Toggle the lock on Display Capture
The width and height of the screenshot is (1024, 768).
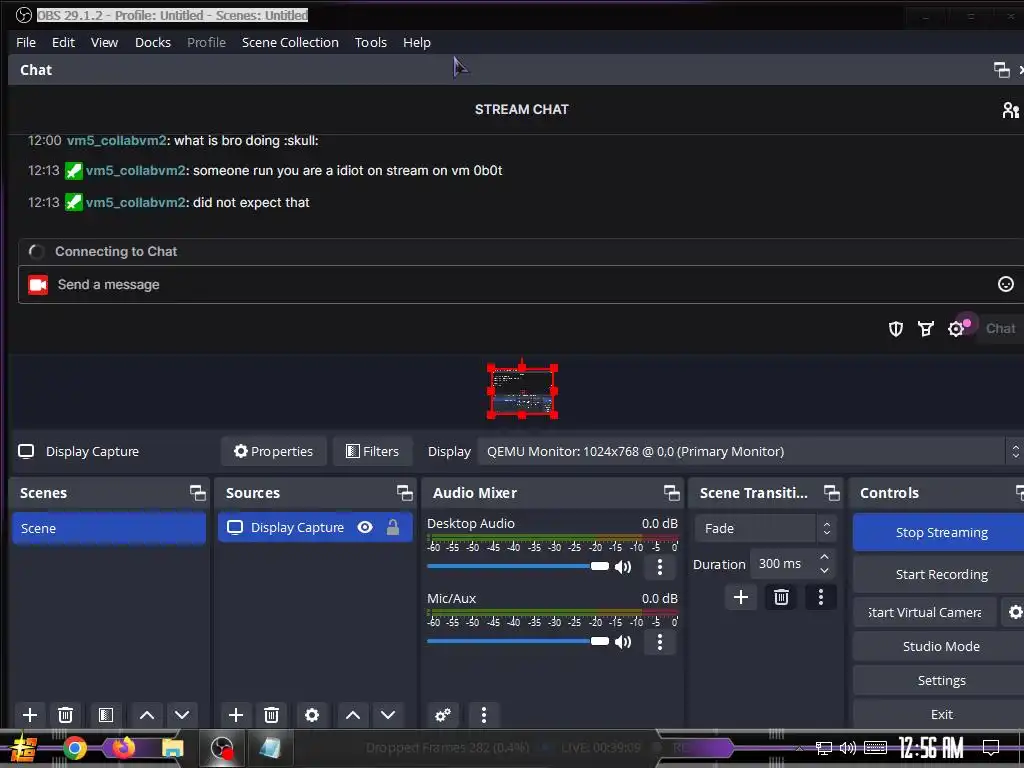click(392, 527)
